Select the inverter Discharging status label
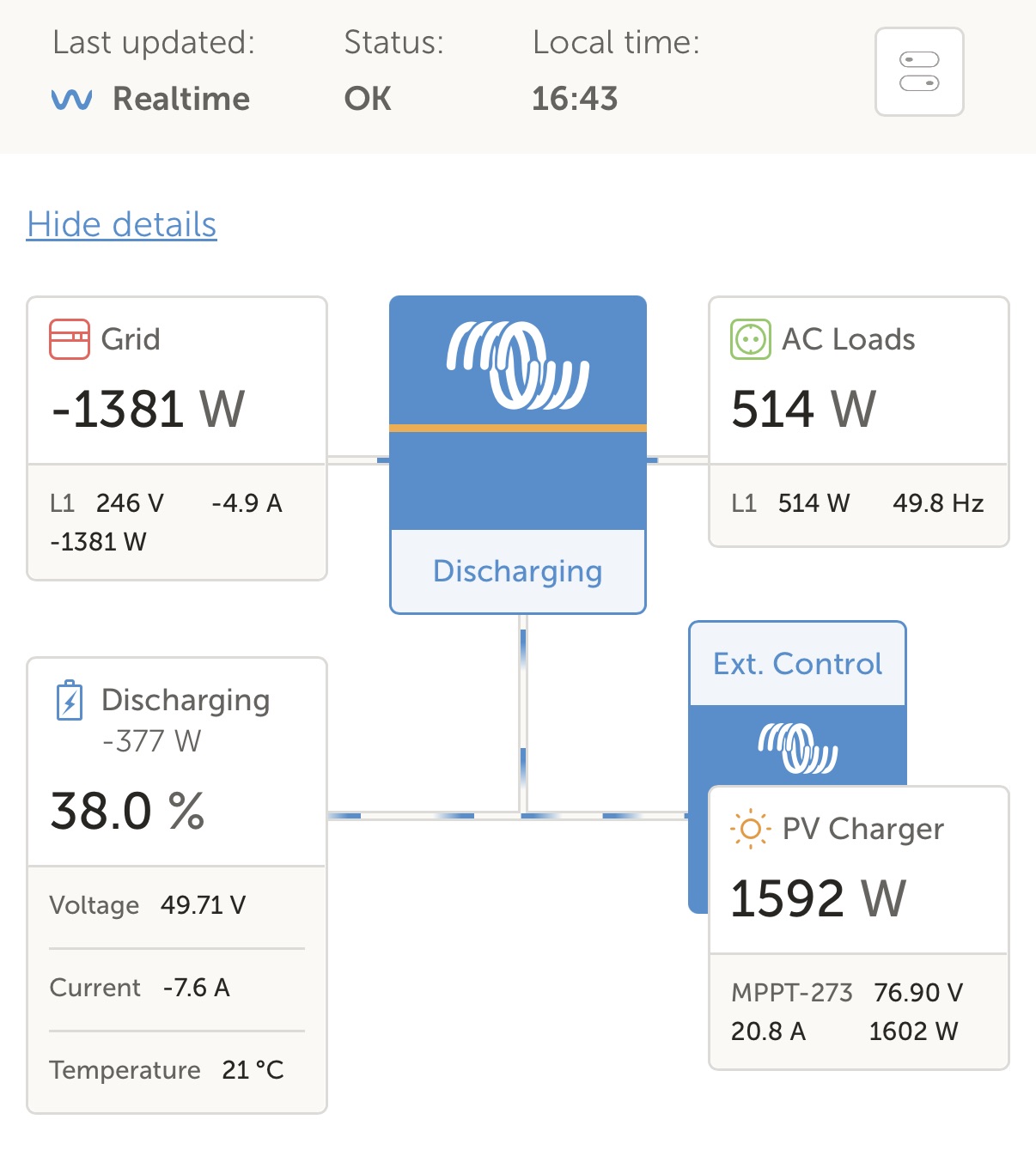 [517, 571]
